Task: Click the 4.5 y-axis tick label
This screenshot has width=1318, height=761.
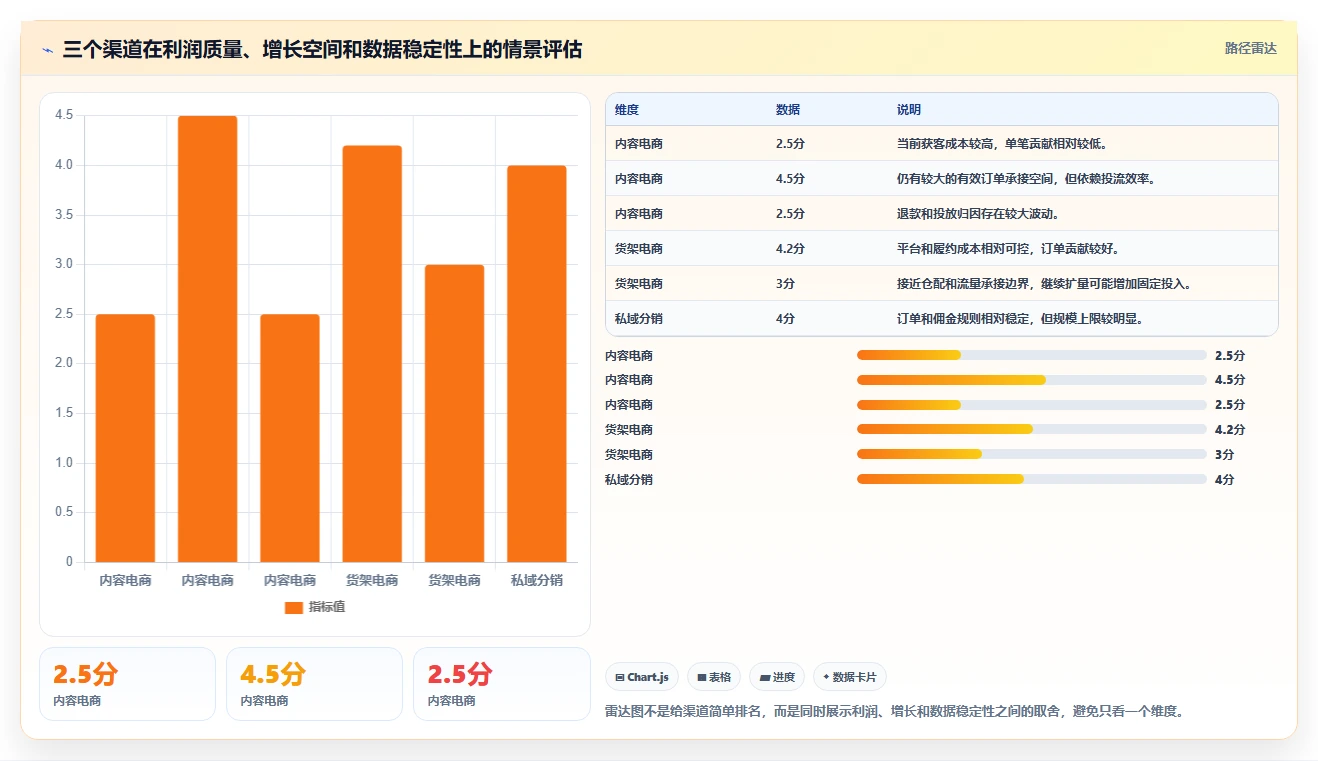Action: [64, 115]
